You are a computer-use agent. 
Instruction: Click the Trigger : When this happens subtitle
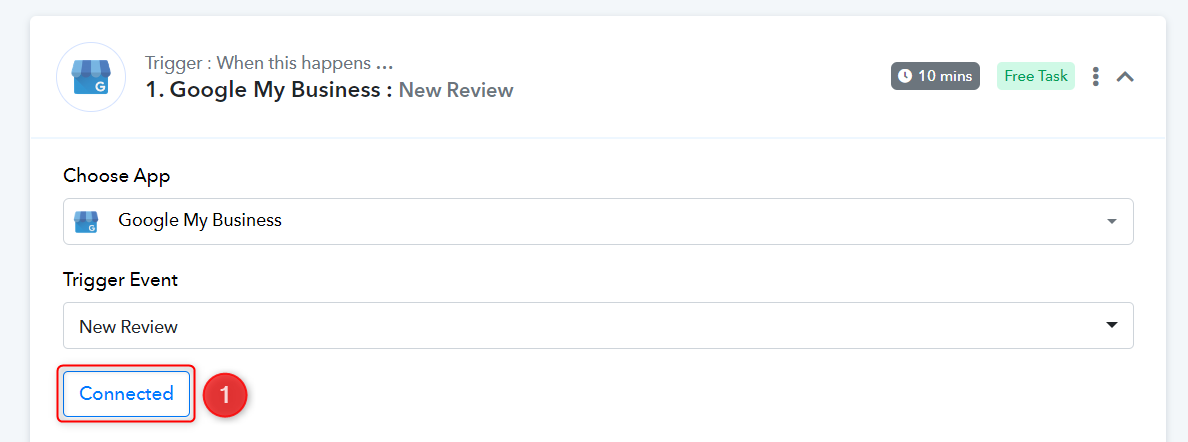(269, 63)
